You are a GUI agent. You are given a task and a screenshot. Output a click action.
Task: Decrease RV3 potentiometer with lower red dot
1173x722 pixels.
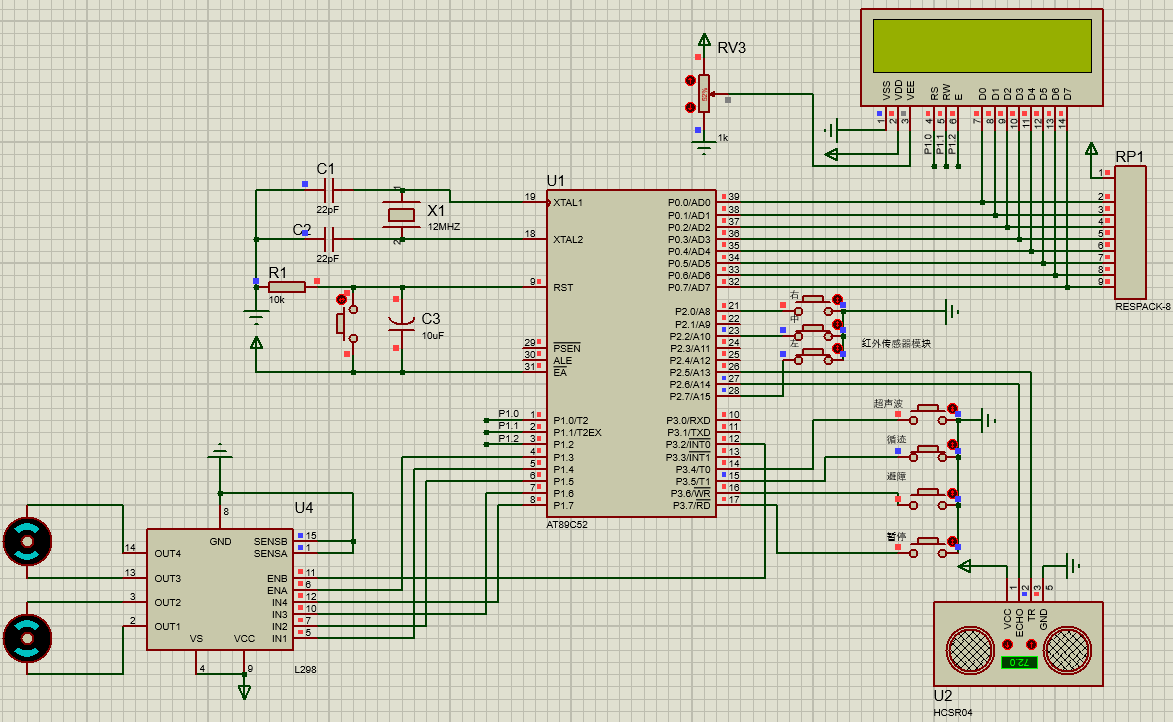point(690,107)
